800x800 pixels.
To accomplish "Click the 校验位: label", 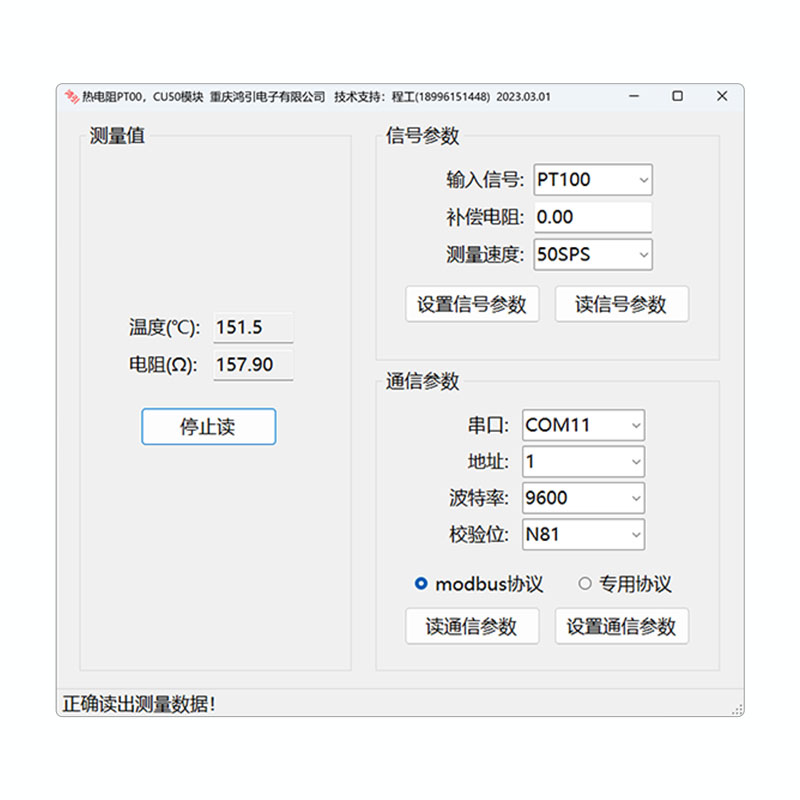I will point(479,535).
